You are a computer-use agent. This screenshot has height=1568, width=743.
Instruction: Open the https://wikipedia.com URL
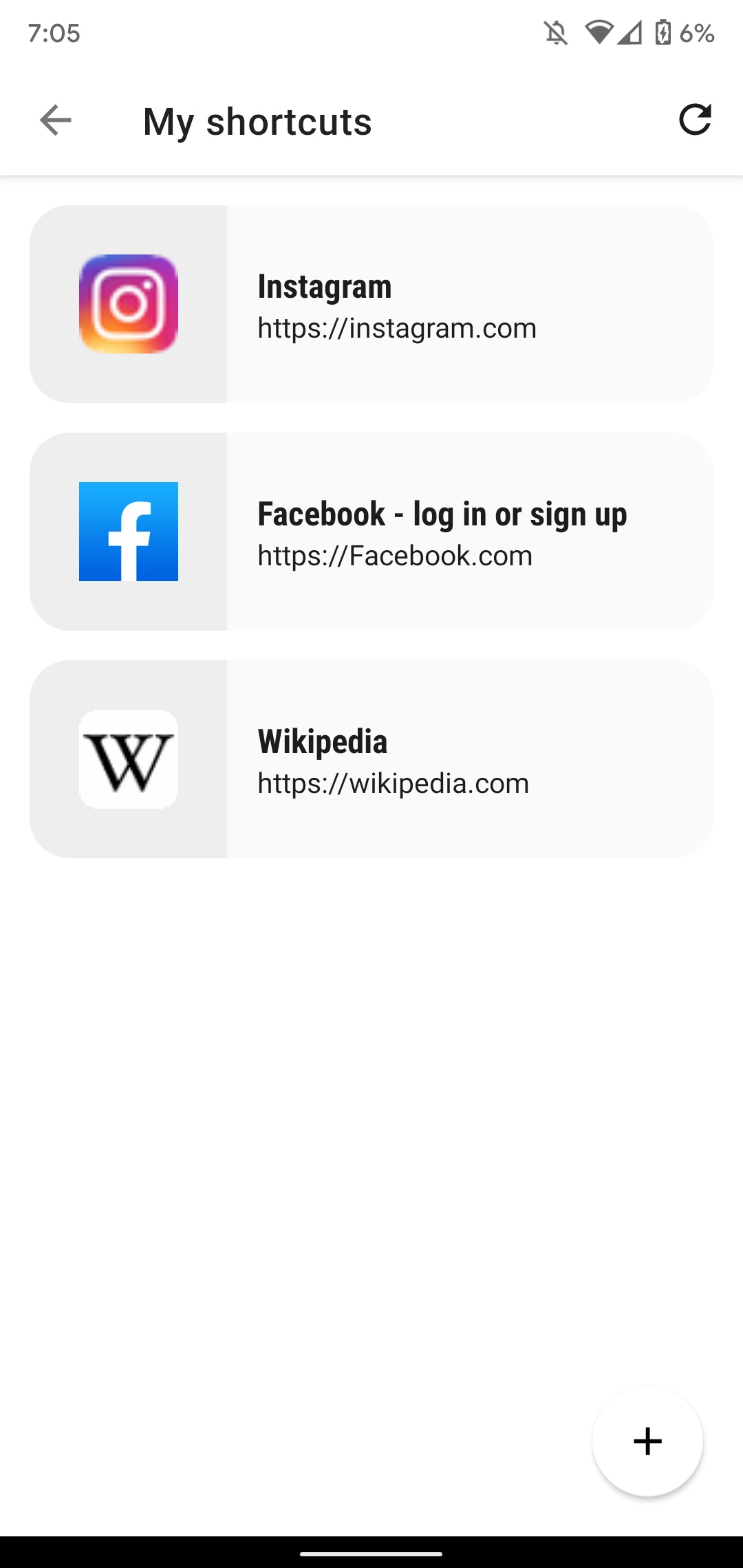click(394, 783)
